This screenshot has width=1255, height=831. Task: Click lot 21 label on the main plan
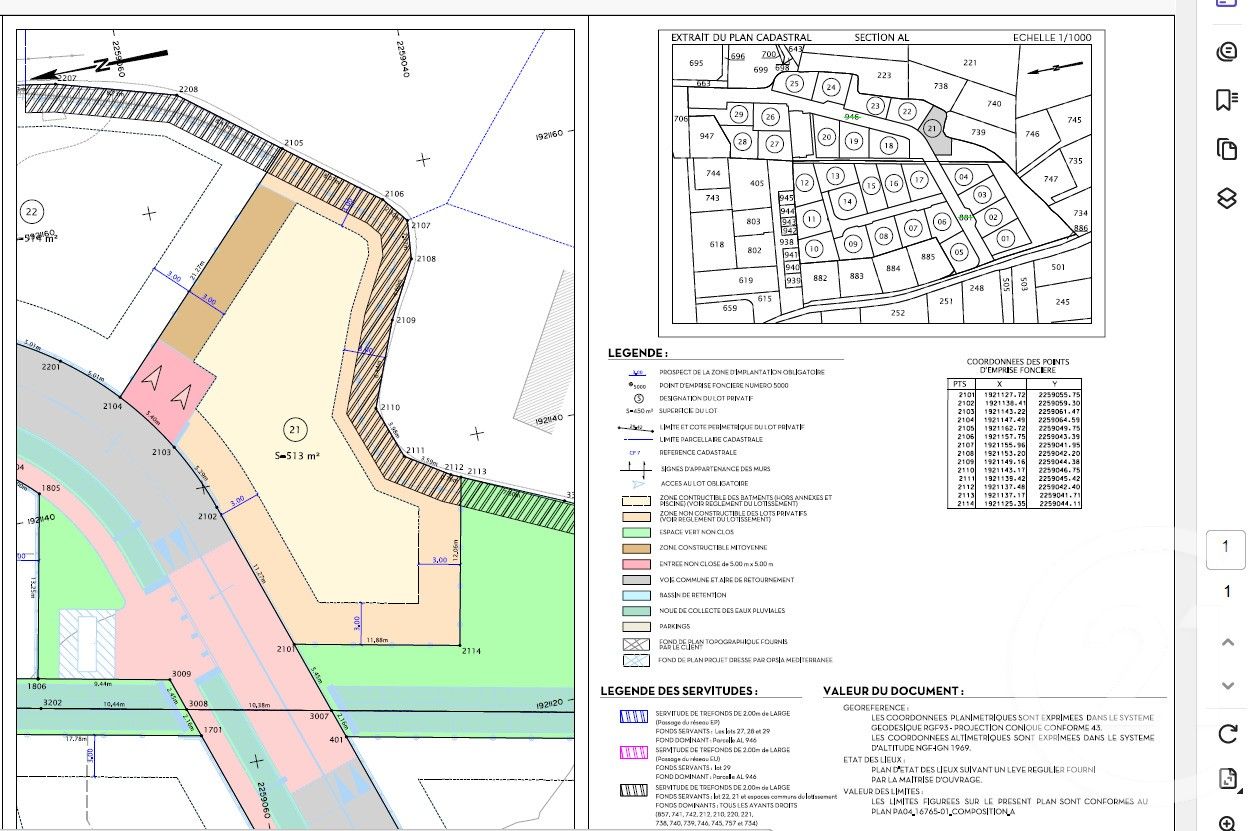[293, 430]
